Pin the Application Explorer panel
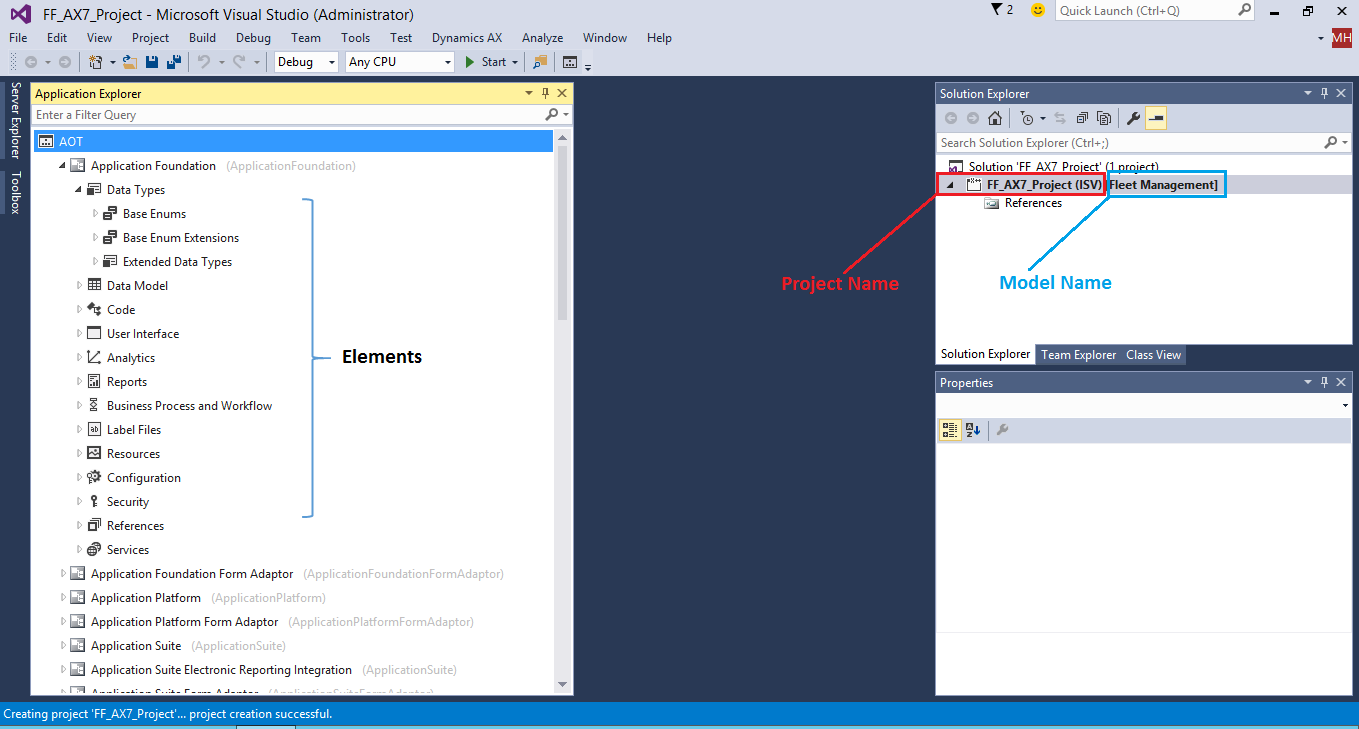Screen dimensions: 1359x729 click(x=545, y=93)
